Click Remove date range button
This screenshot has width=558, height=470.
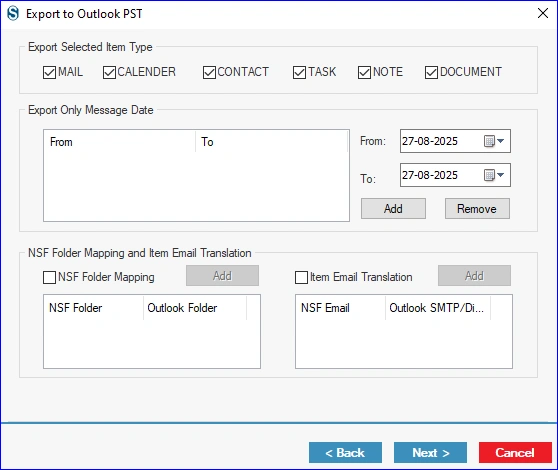click(477, 208)
